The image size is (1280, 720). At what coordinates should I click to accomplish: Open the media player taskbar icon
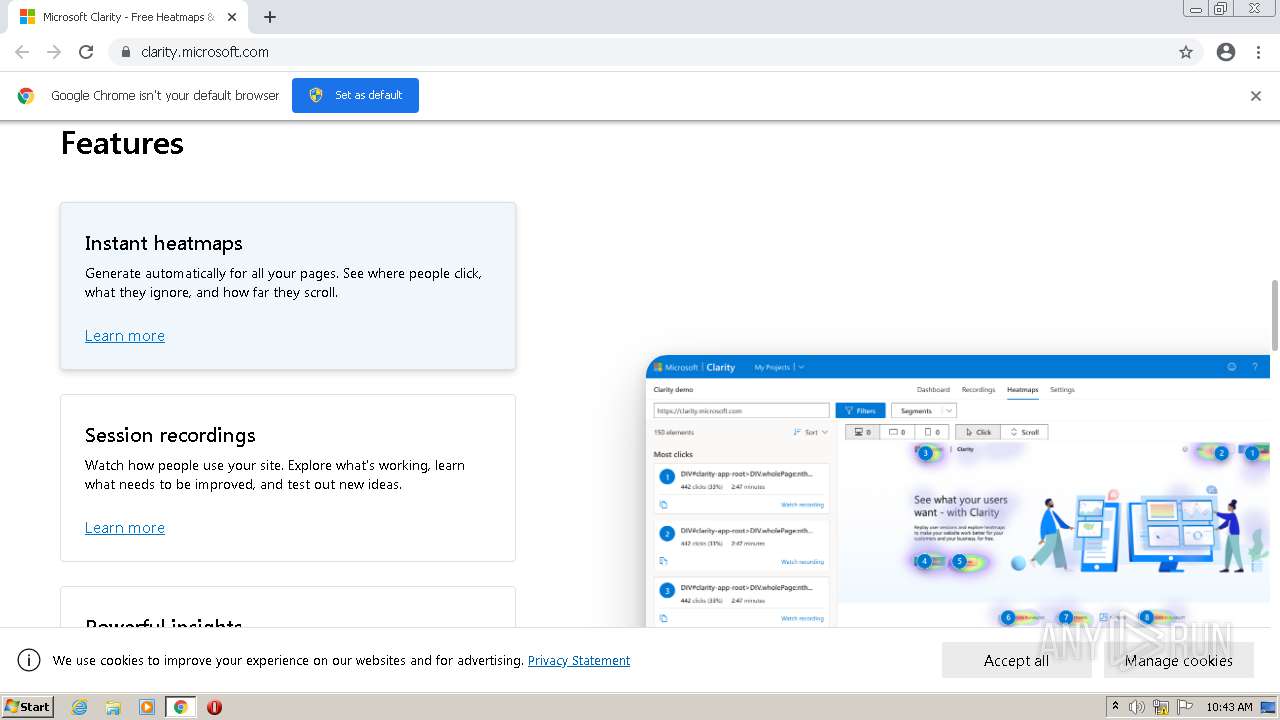coord(147,707)
